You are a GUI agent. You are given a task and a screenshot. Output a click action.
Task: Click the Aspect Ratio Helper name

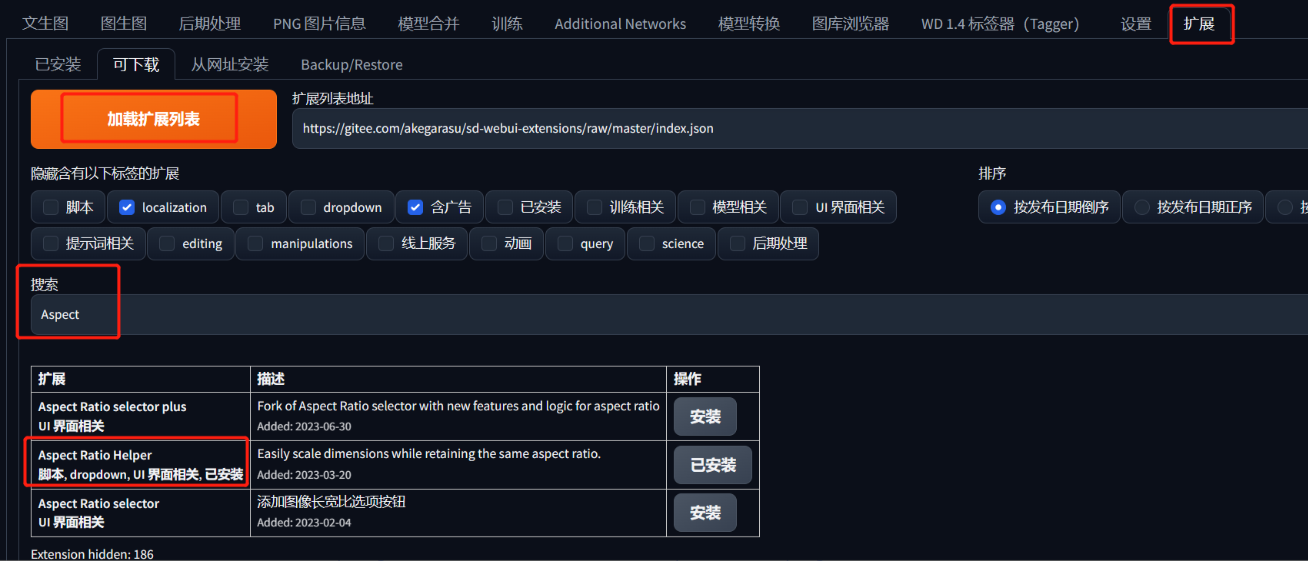95,455
